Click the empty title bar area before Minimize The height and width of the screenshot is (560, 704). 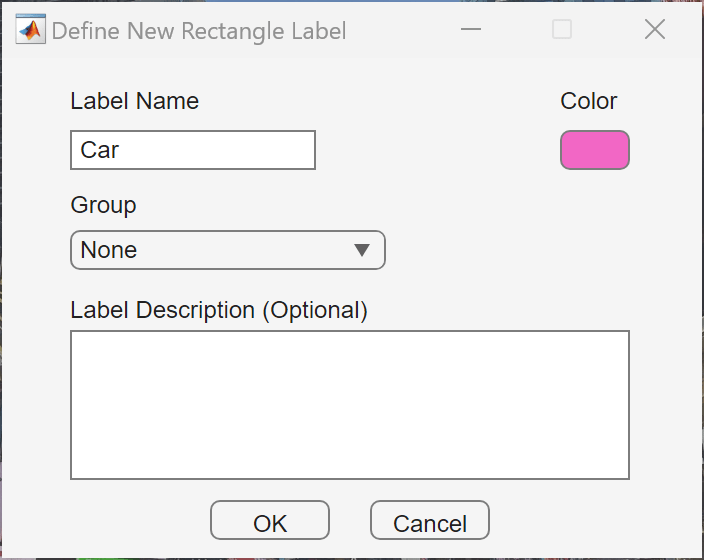tap(400, 30)
